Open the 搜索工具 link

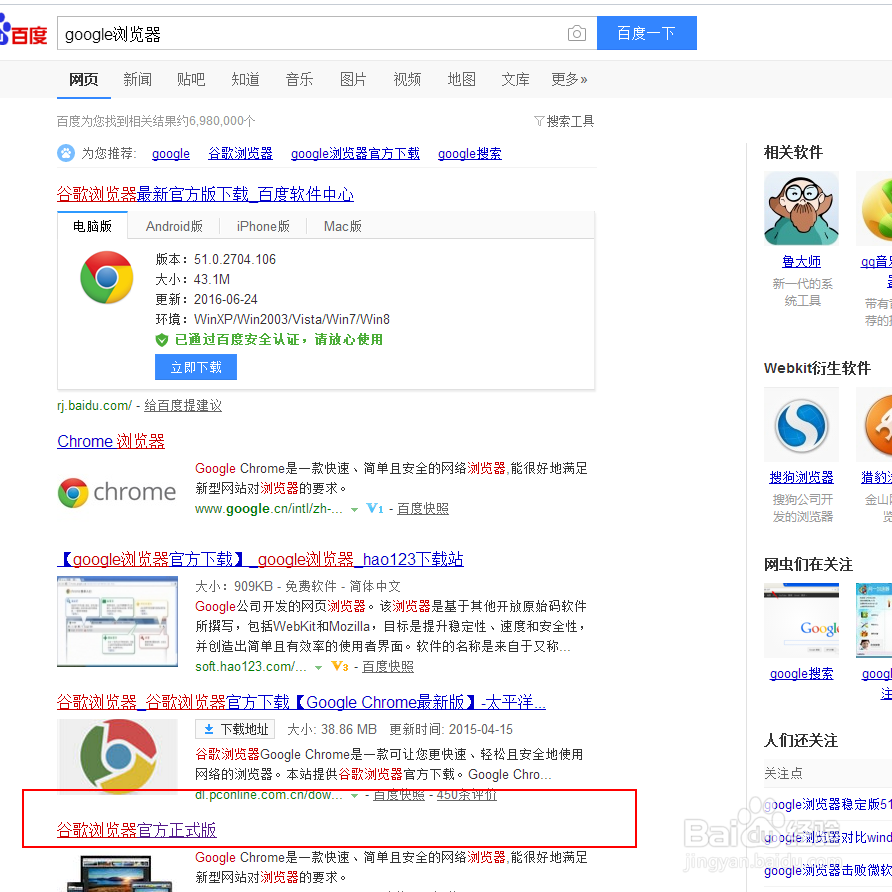click(570, 121)
